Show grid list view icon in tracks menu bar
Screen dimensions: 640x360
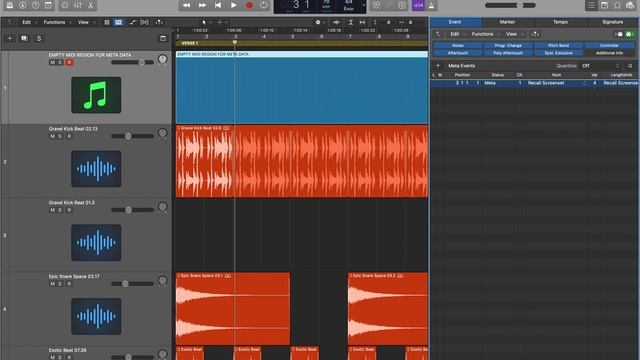click(107, 22)
